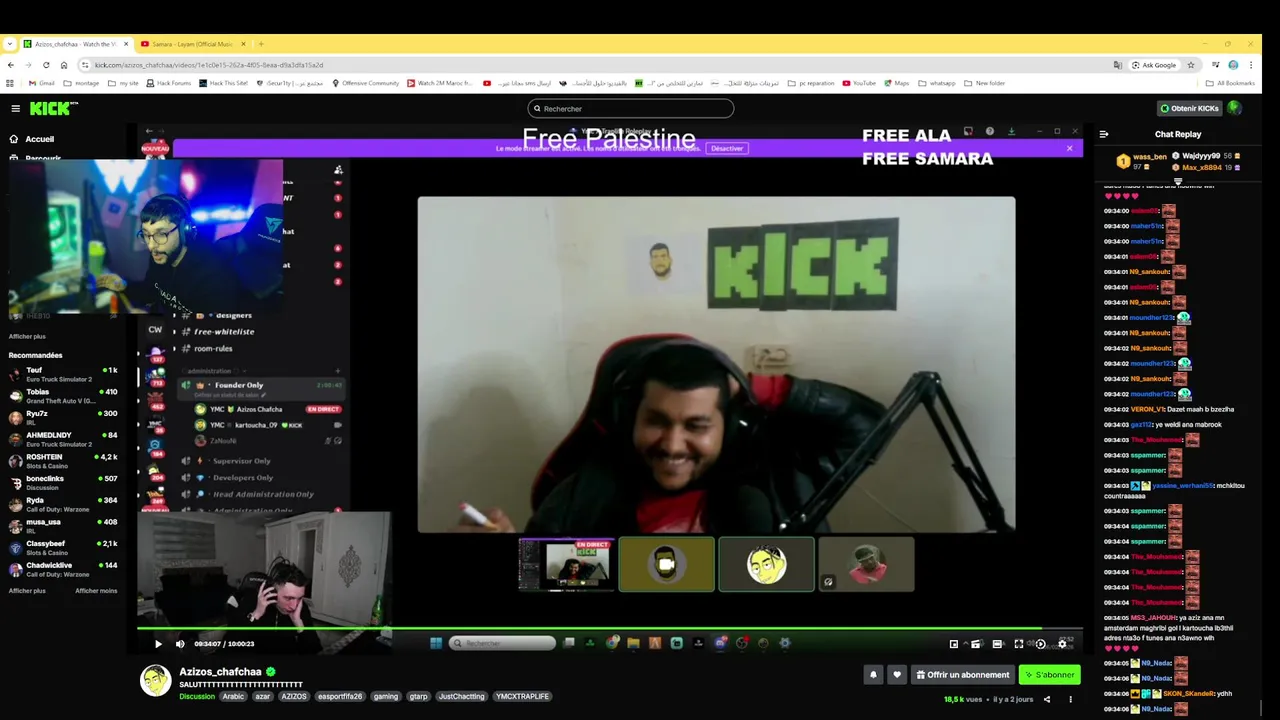Open recommended channel boneclinks
This screenshot has height=720, width=1280.
click(63, 482)
